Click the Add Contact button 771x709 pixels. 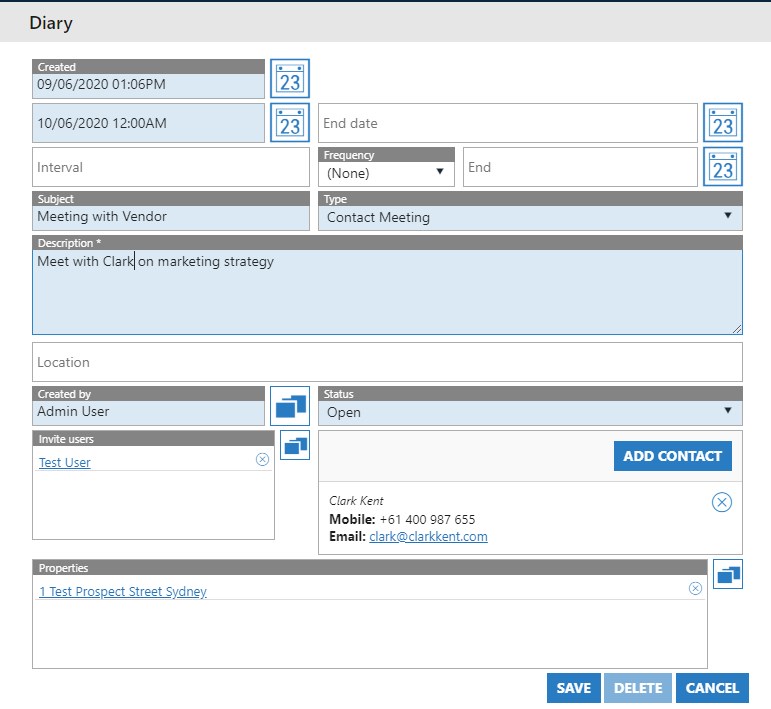[x=672, y=456]
